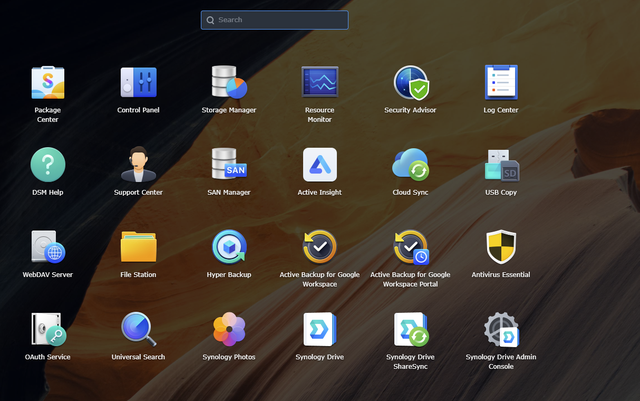Launch Support Center

coord(138,165)
